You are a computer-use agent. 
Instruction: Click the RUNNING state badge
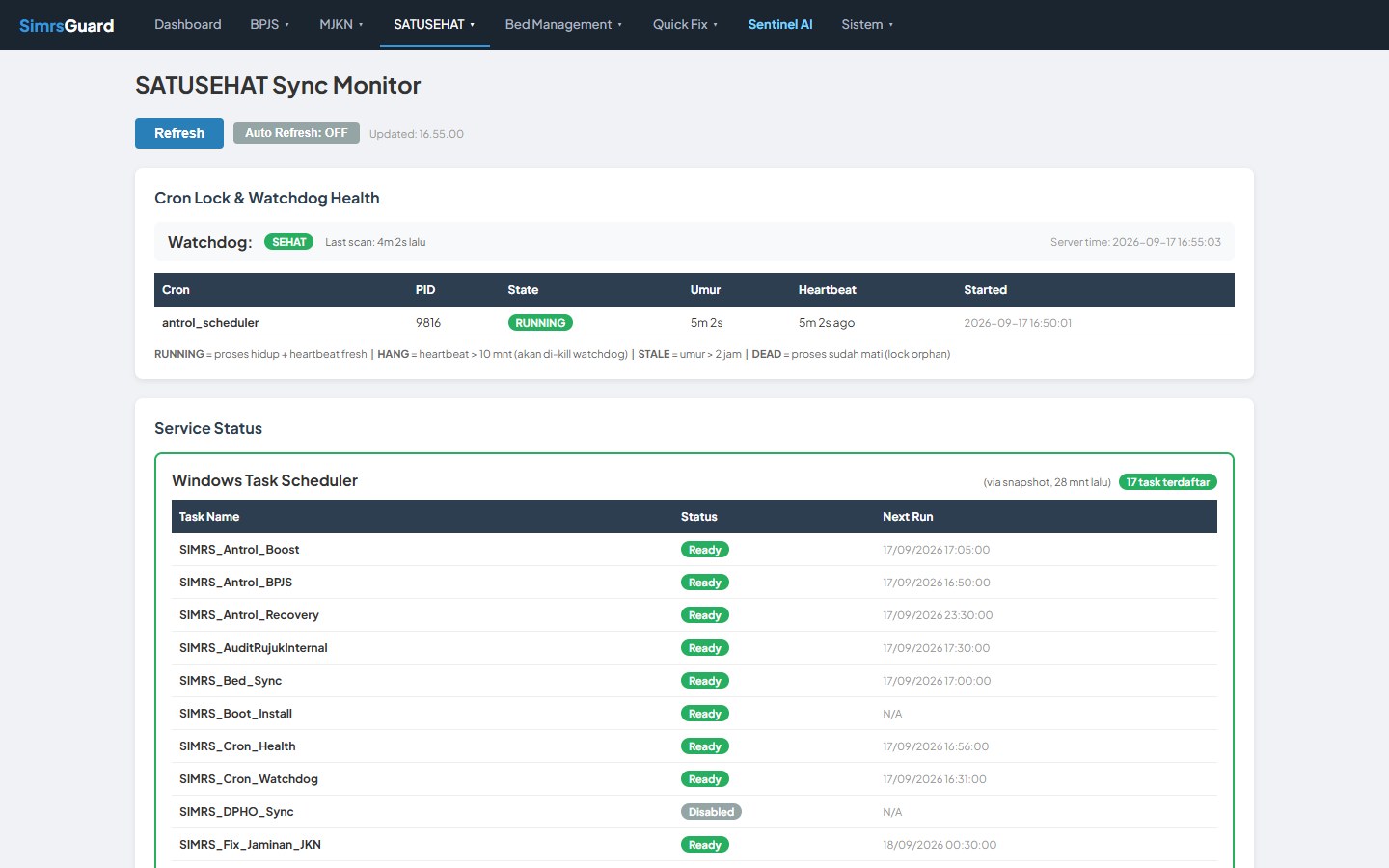[x=540, y=323]
